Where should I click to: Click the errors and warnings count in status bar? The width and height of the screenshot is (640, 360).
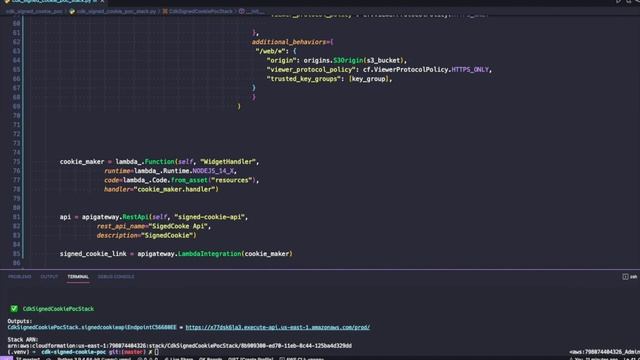coord(148,359)
